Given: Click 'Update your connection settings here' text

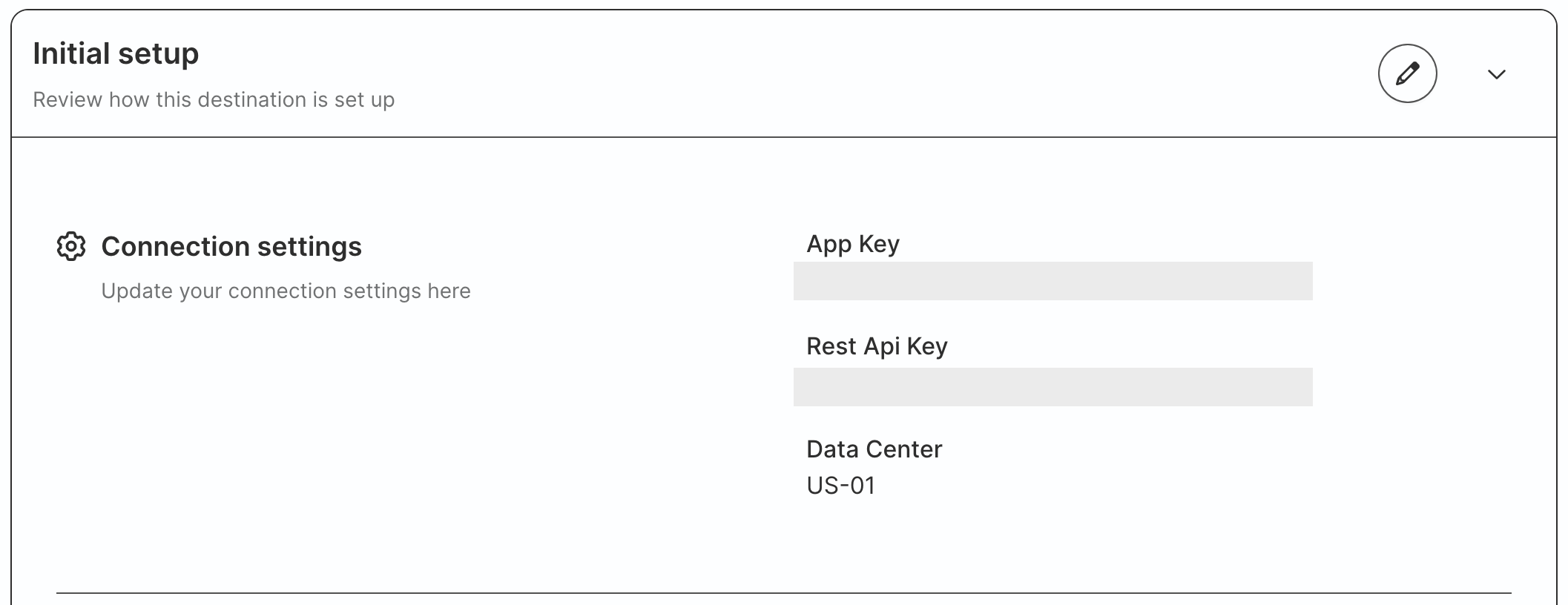Looking at the screenshot, I should point(286,291).
